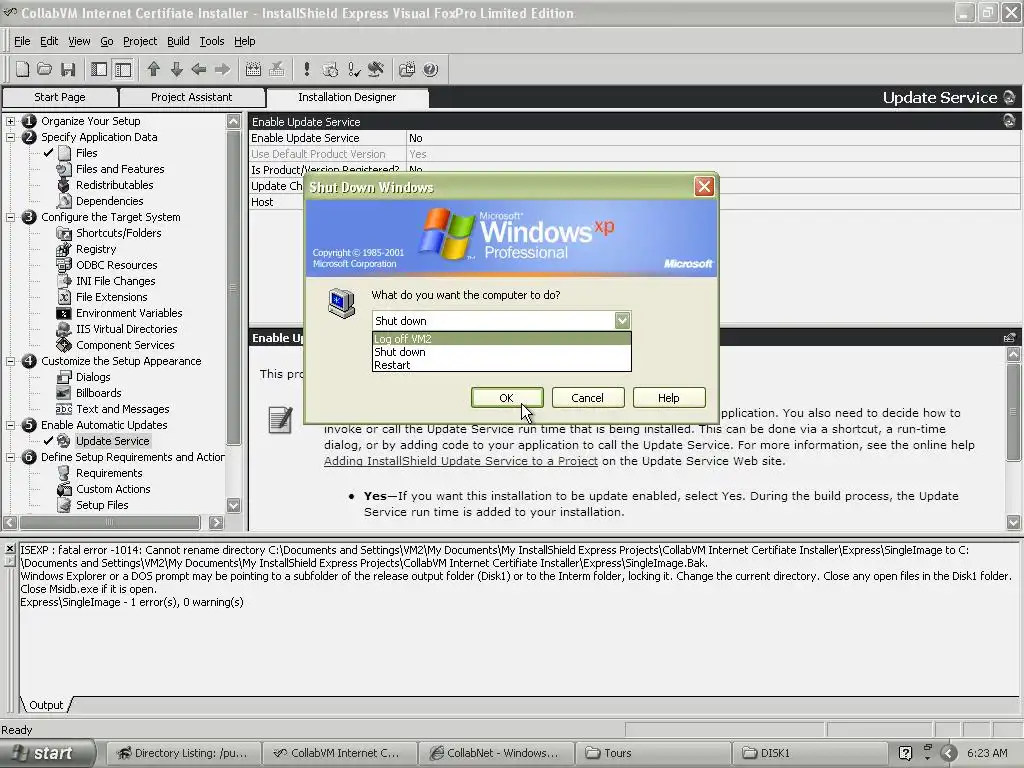Screen dimensions: 1024x768
Task: Select the Update Service tree item
Action: (112, 441)
